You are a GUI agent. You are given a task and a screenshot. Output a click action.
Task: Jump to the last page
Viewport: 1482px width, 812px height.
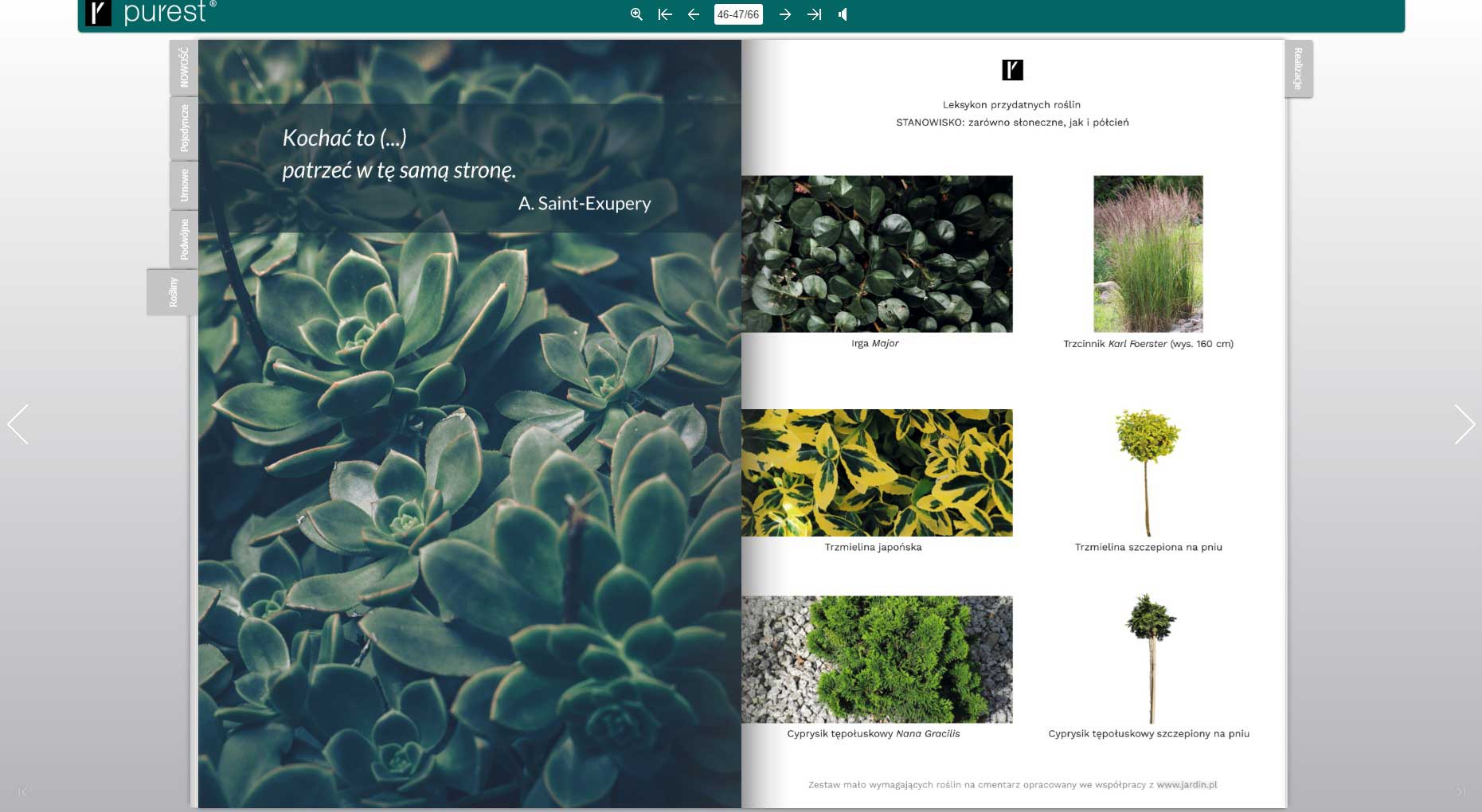814,14
